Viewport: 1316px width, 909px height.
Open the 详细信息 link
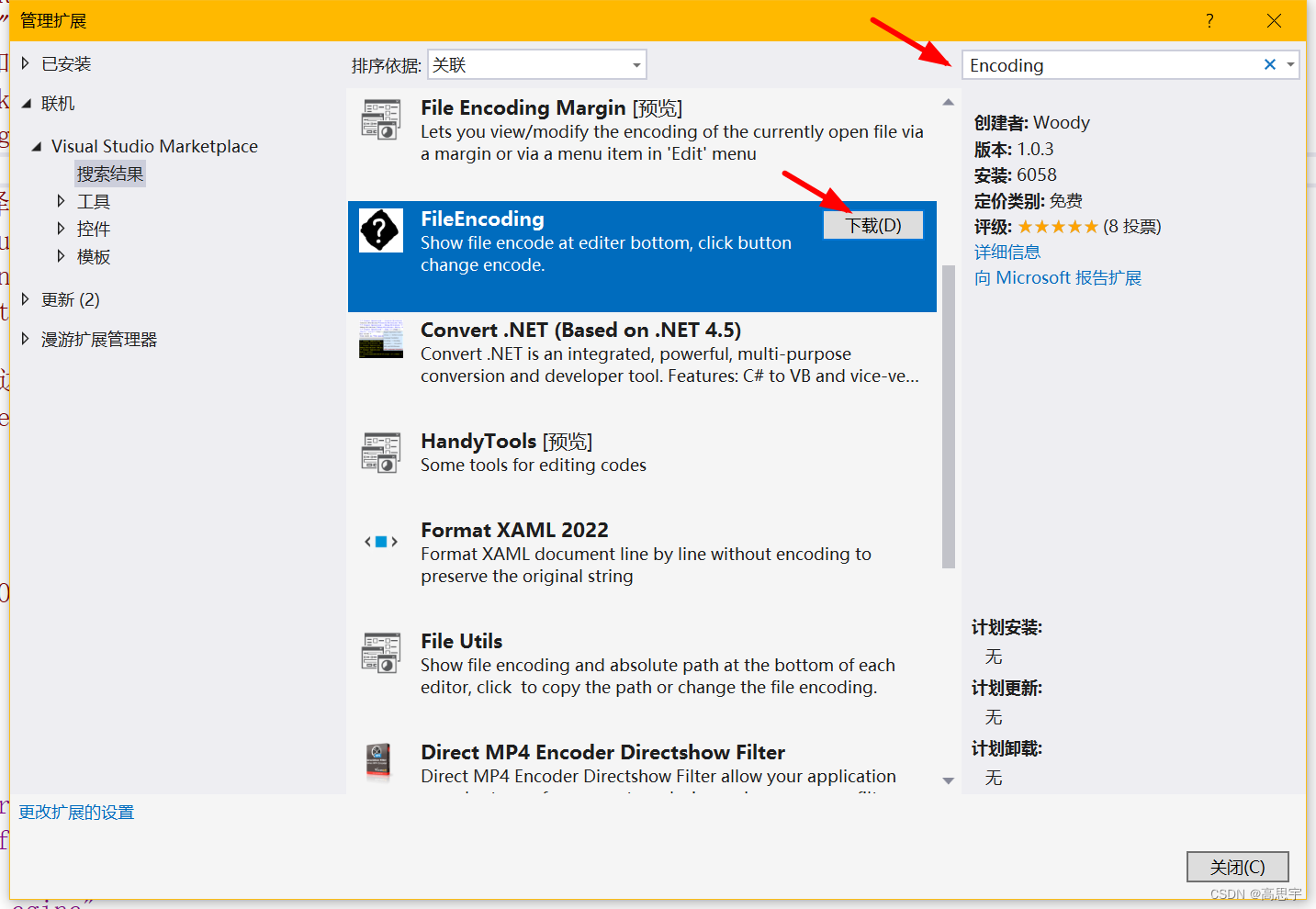[1007, 252]
